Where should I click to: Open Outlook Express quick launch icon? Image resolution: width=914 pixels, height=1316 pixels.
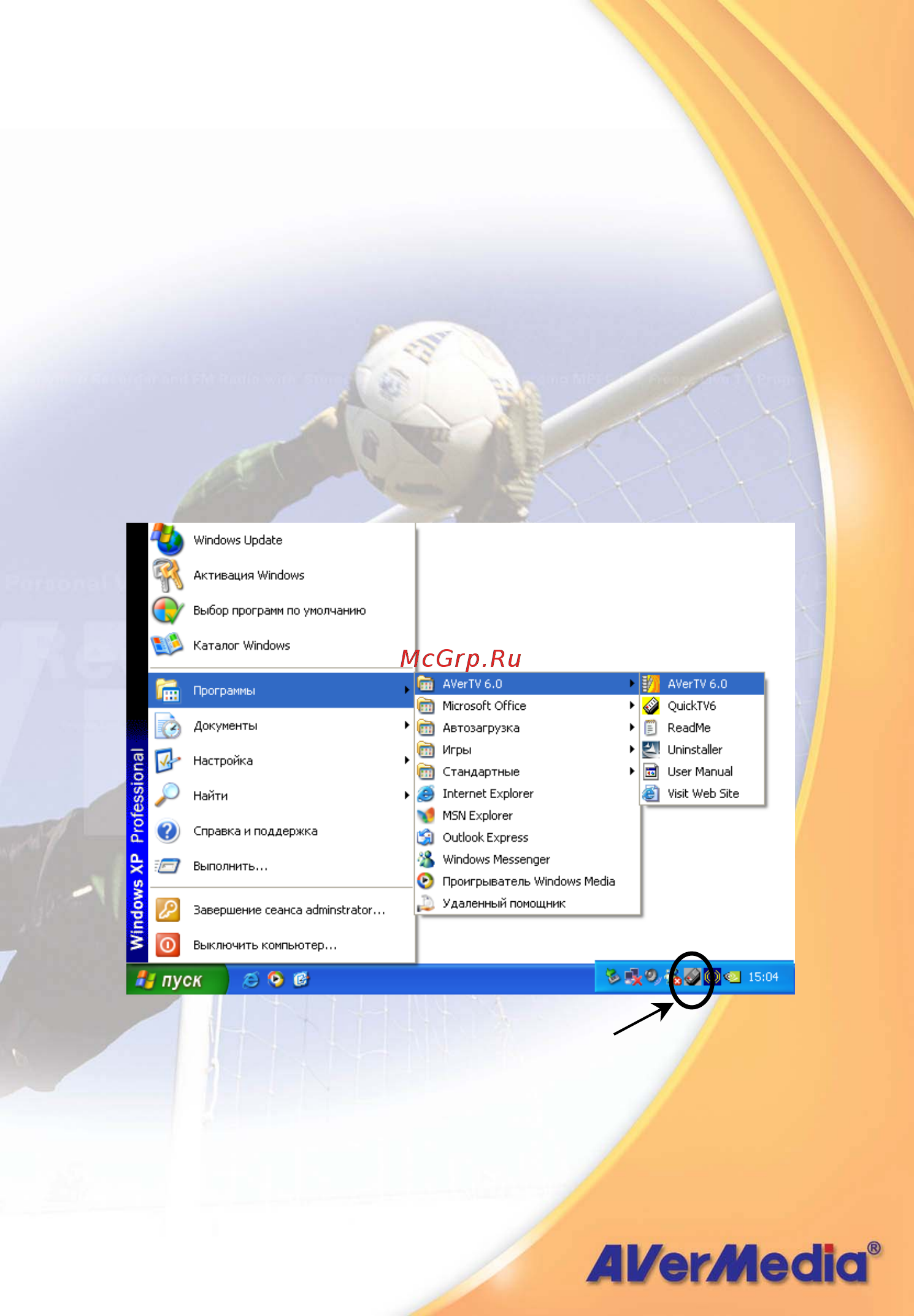(301, 980)
